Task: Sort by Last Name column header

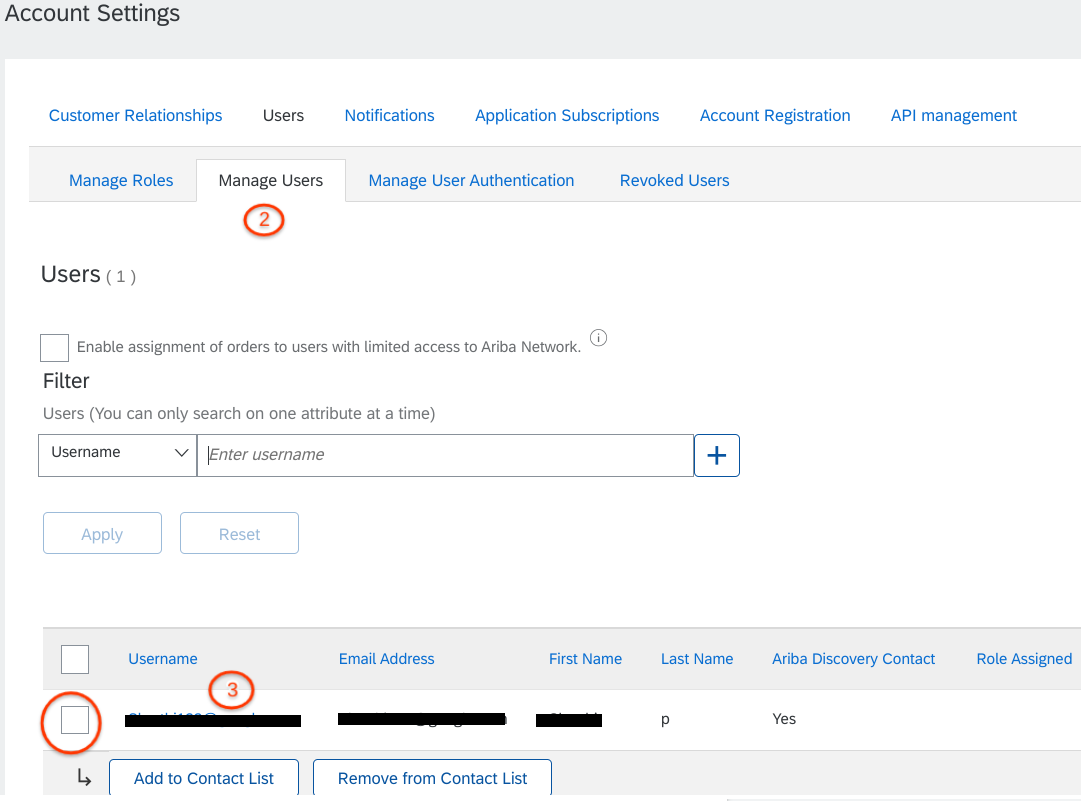Action: tap(697, 659)
